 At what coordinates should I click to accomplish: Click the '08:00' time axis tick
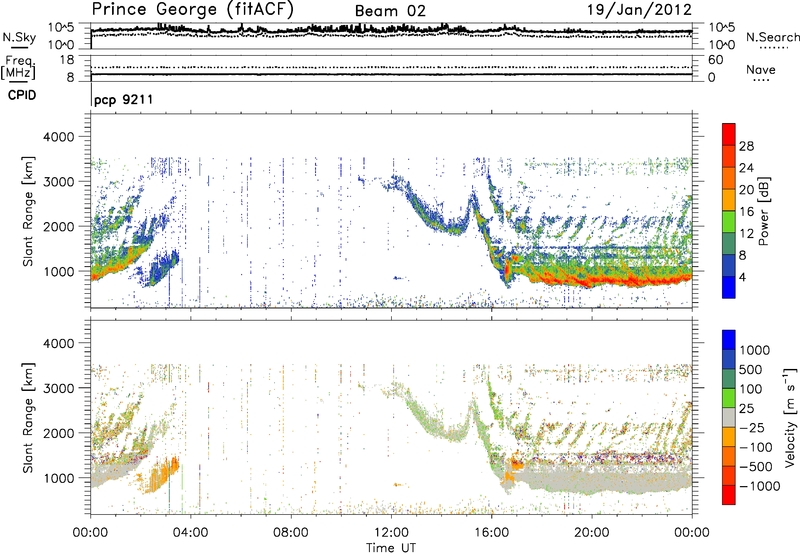[291, 533]
